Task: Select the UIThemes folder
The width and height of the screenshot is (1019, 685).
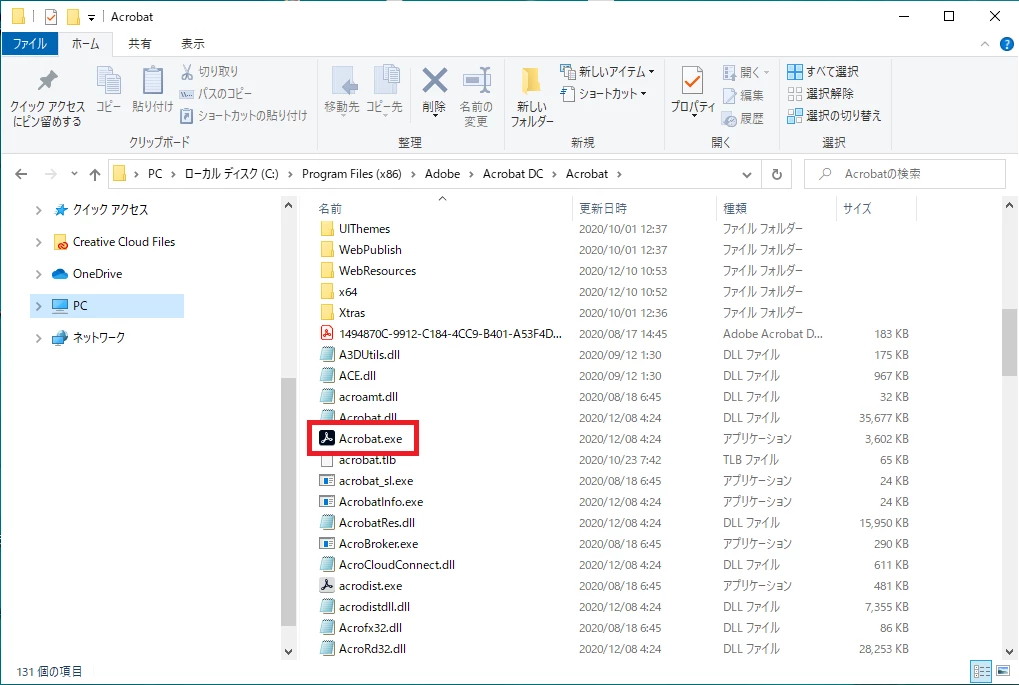Action: tap(364, 229)
